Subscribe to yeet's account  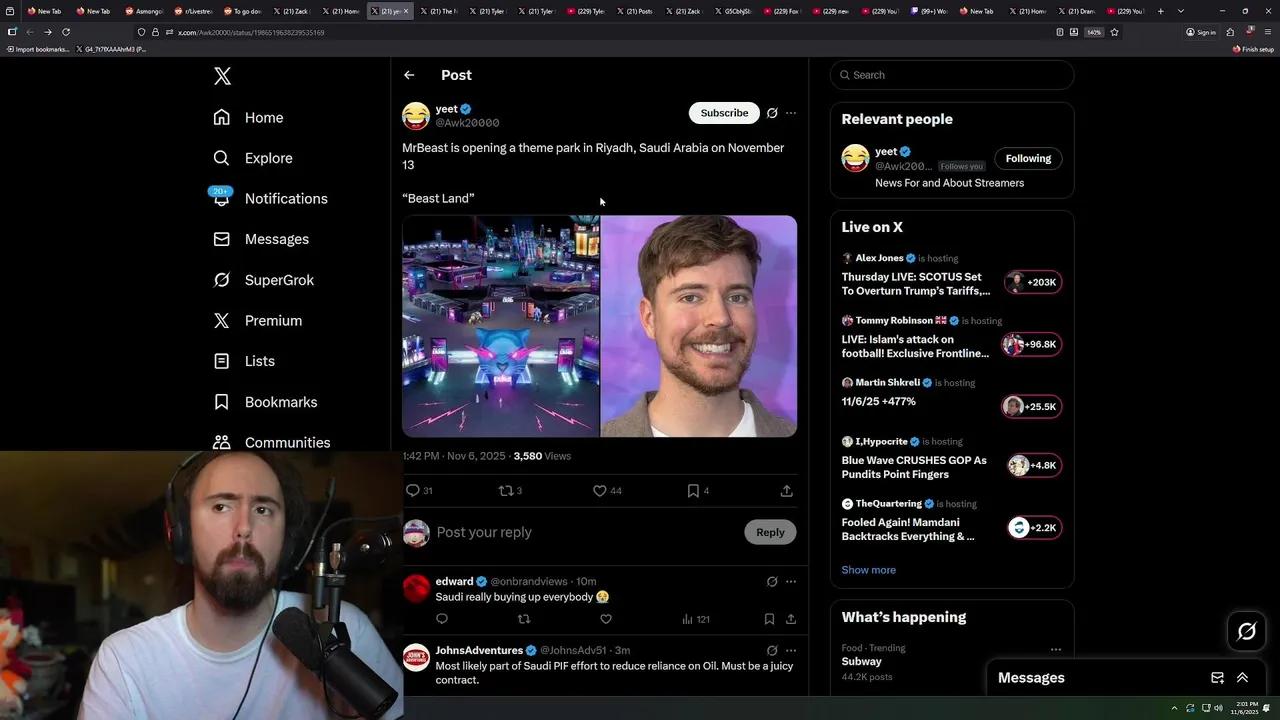click(724, 113)
